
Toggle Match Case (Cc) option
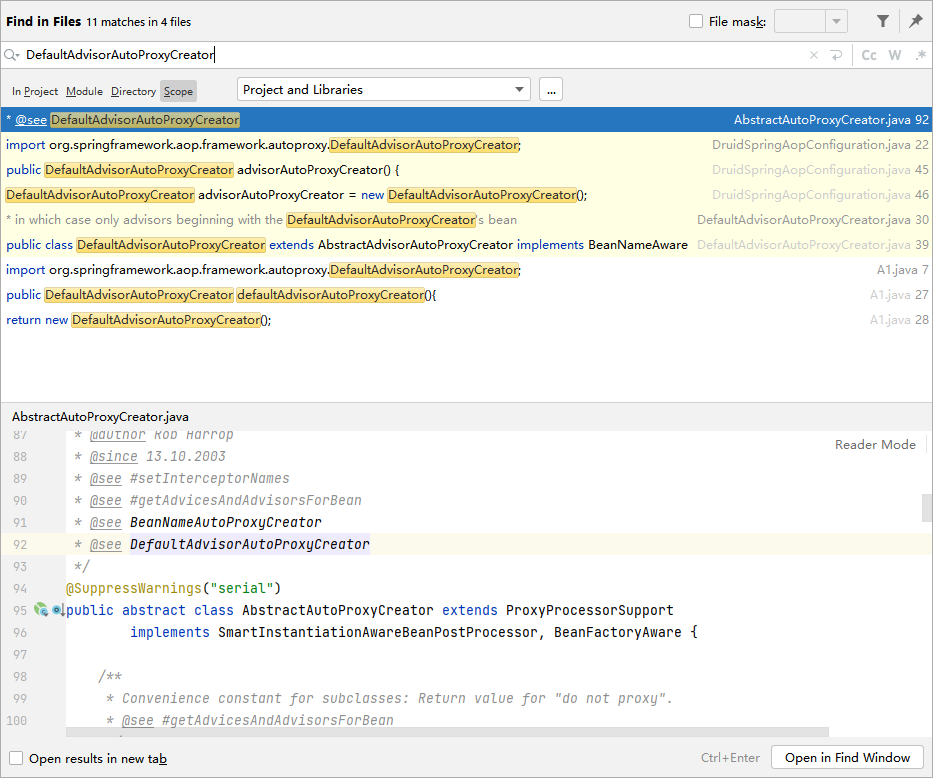pyautogui.click(x=869, y=55)
